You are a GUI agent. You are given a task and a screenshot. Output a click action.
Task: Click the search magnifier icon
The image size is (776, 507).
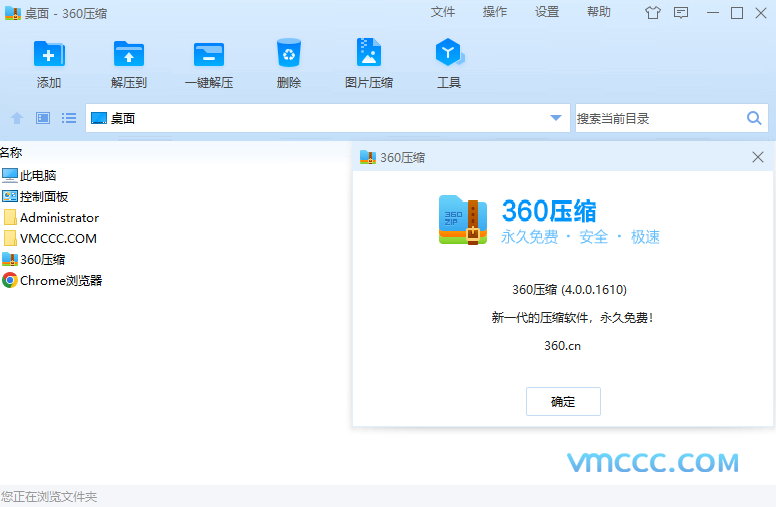click(x=755, y=118)
